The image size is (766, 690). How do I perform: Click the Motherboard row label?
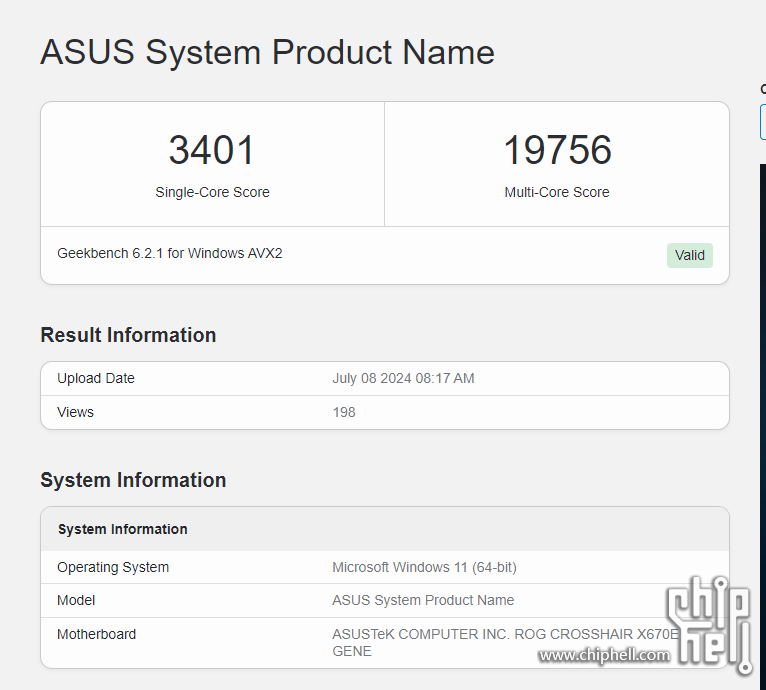[x=96, y=634]
